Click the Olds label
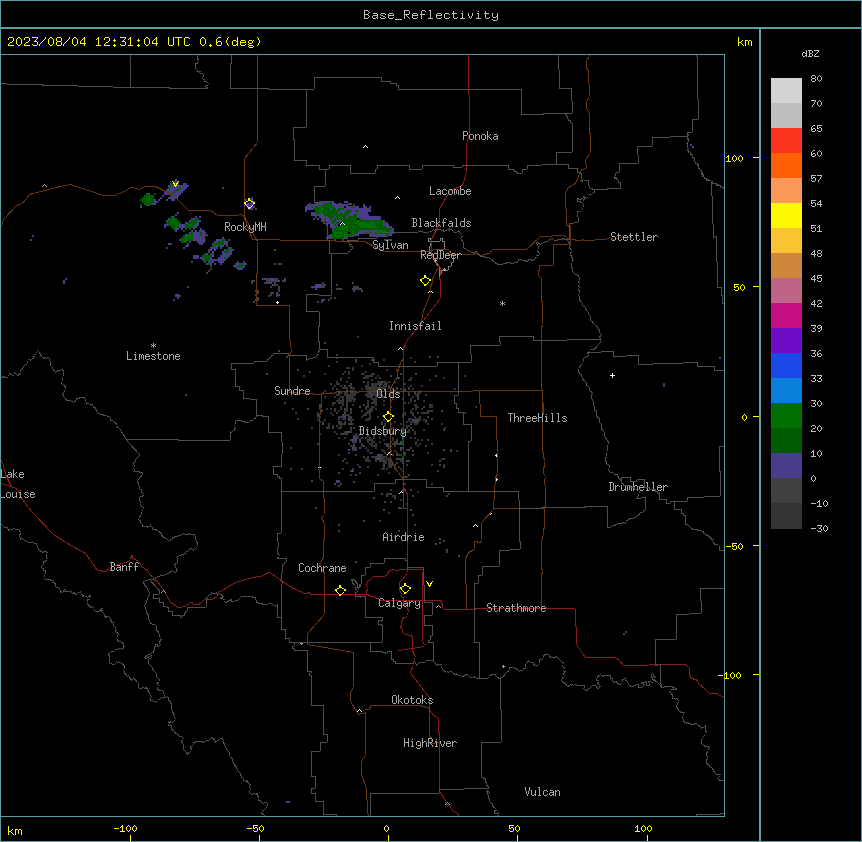Screen dimensions: 862x842 (x=388, y=394)
